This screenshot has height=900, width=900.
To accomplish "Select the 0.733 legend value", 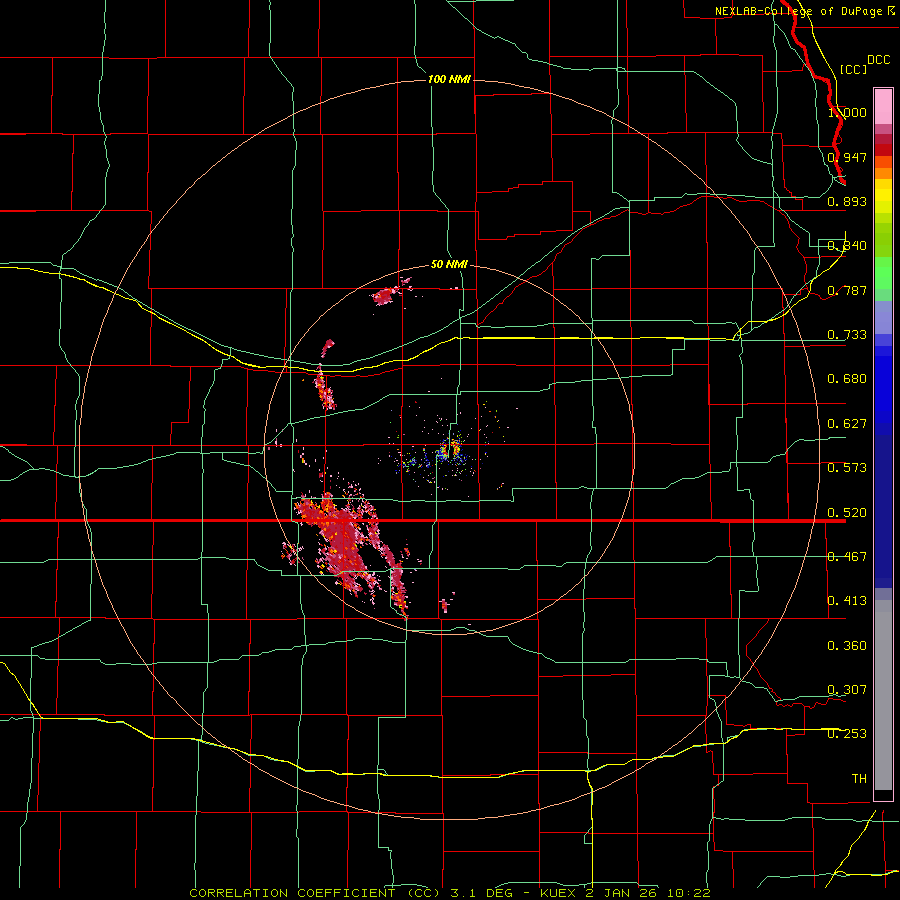I will [x=847, y=335].
